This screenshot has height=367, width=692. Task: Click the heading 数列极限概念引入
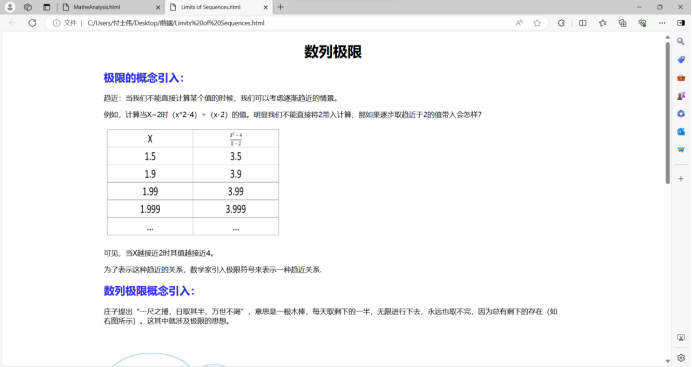tap(149, 291)
